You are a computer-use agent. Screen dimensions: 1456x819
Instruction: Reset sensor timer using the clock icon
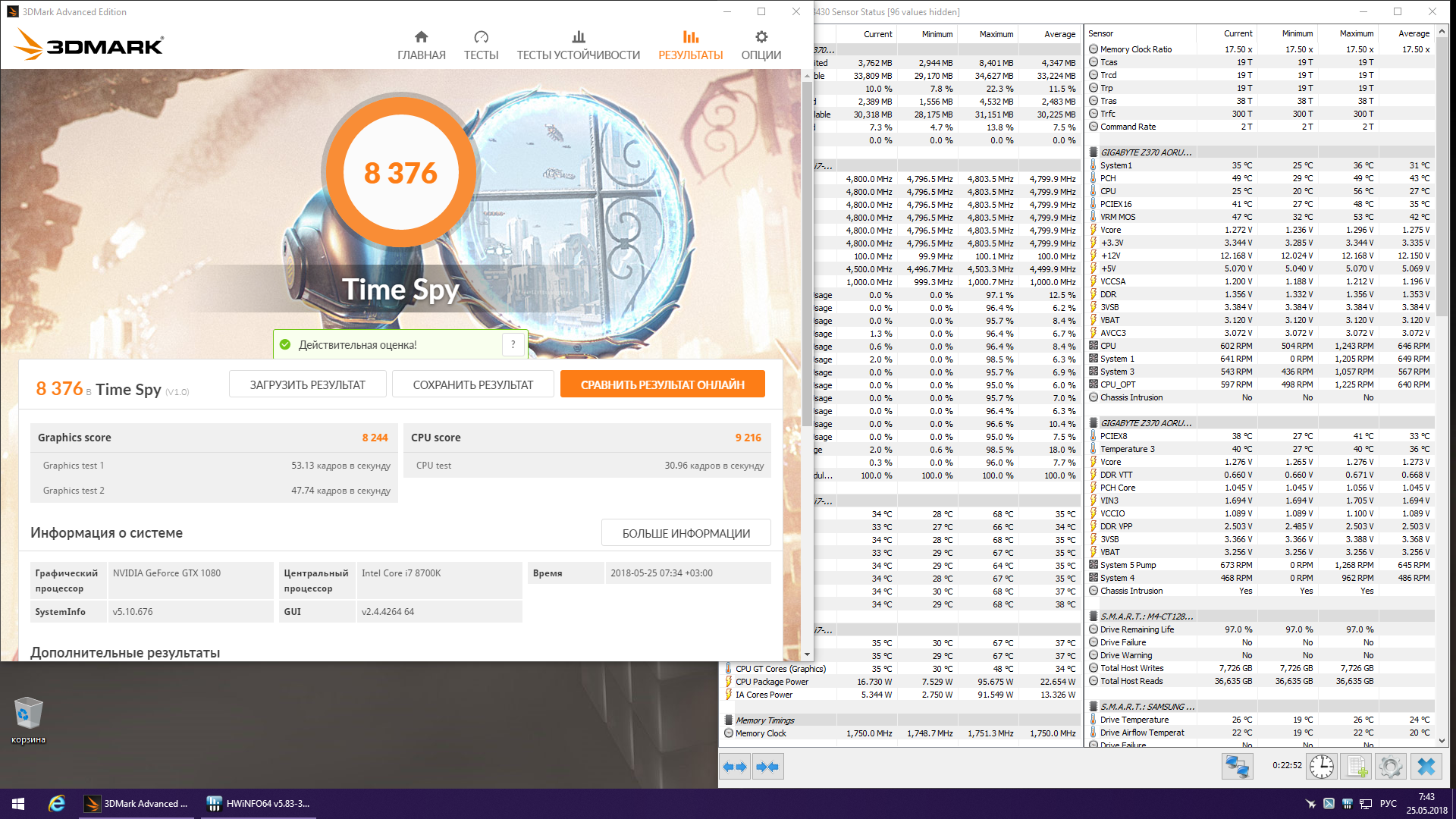point(1322,767)
